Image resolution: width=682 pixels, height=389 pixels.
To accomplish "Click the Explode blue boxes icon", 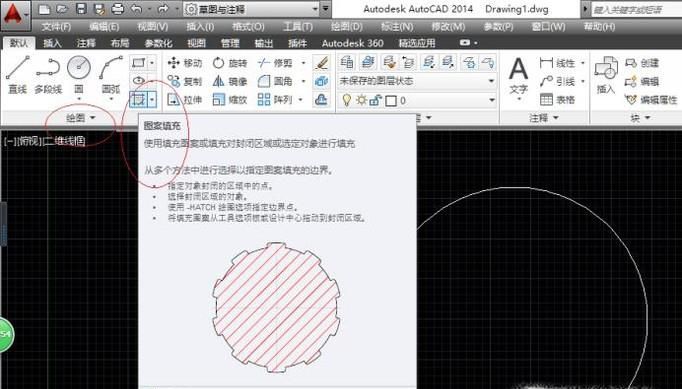I will tap(321, 81).
